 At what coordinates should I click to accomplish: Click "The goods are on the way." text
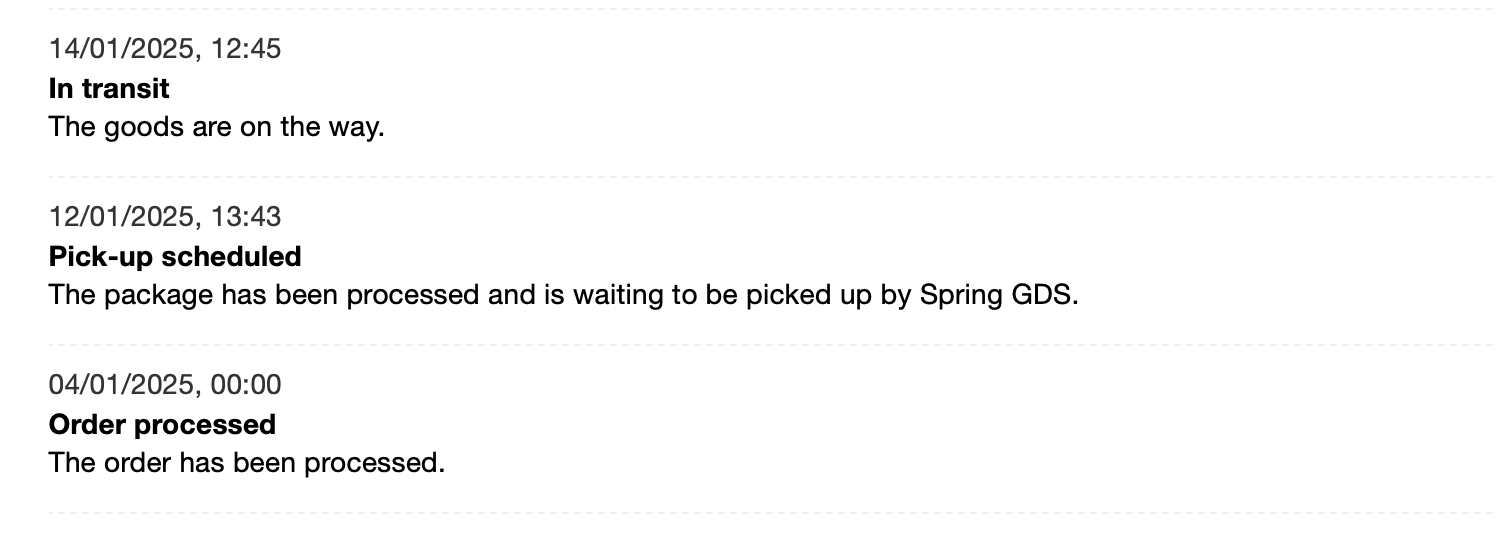click(x=216, y=129)
